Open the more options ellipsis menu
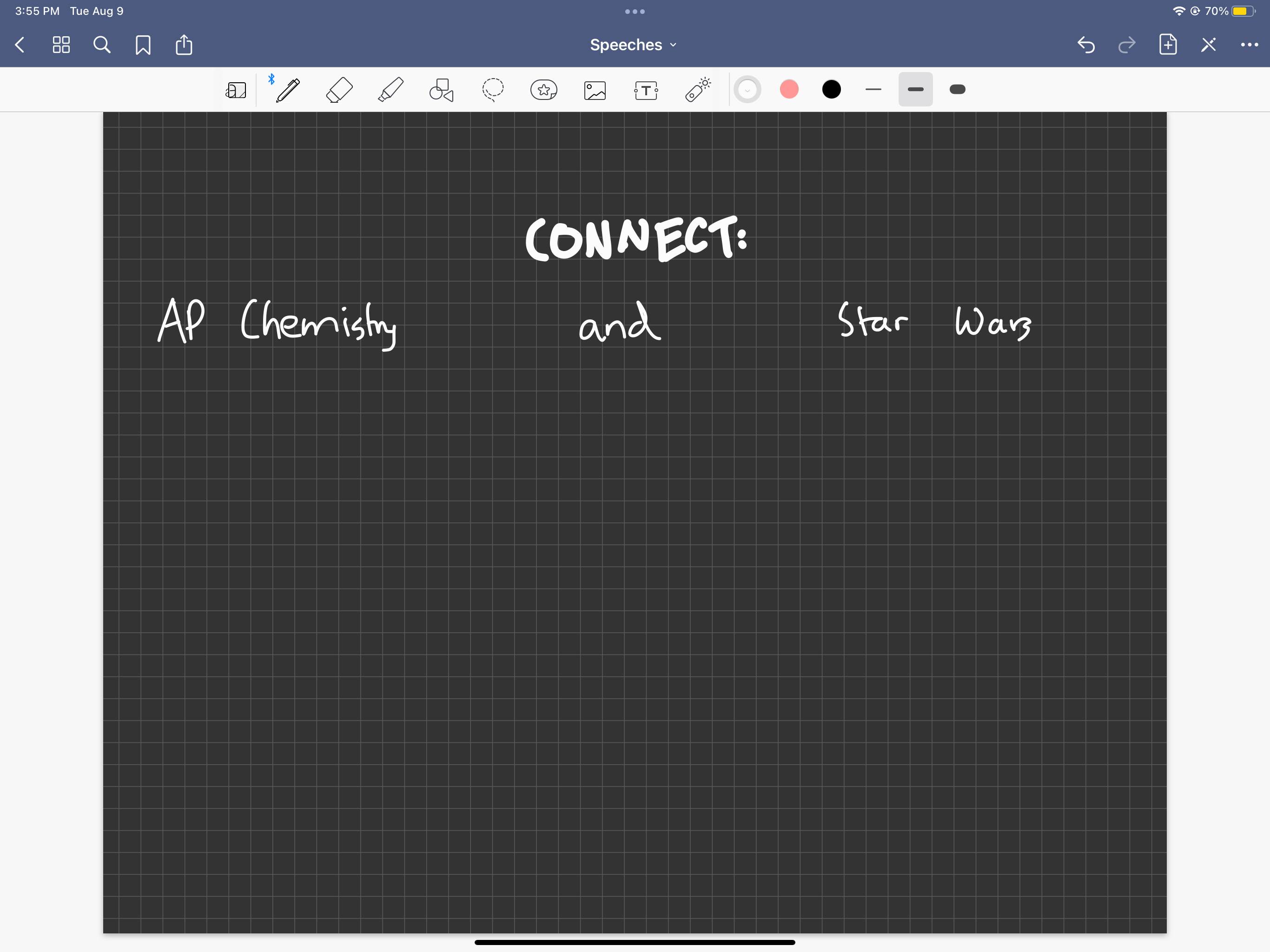This screenshot has width=1270, height=952. coord(1250,45)
